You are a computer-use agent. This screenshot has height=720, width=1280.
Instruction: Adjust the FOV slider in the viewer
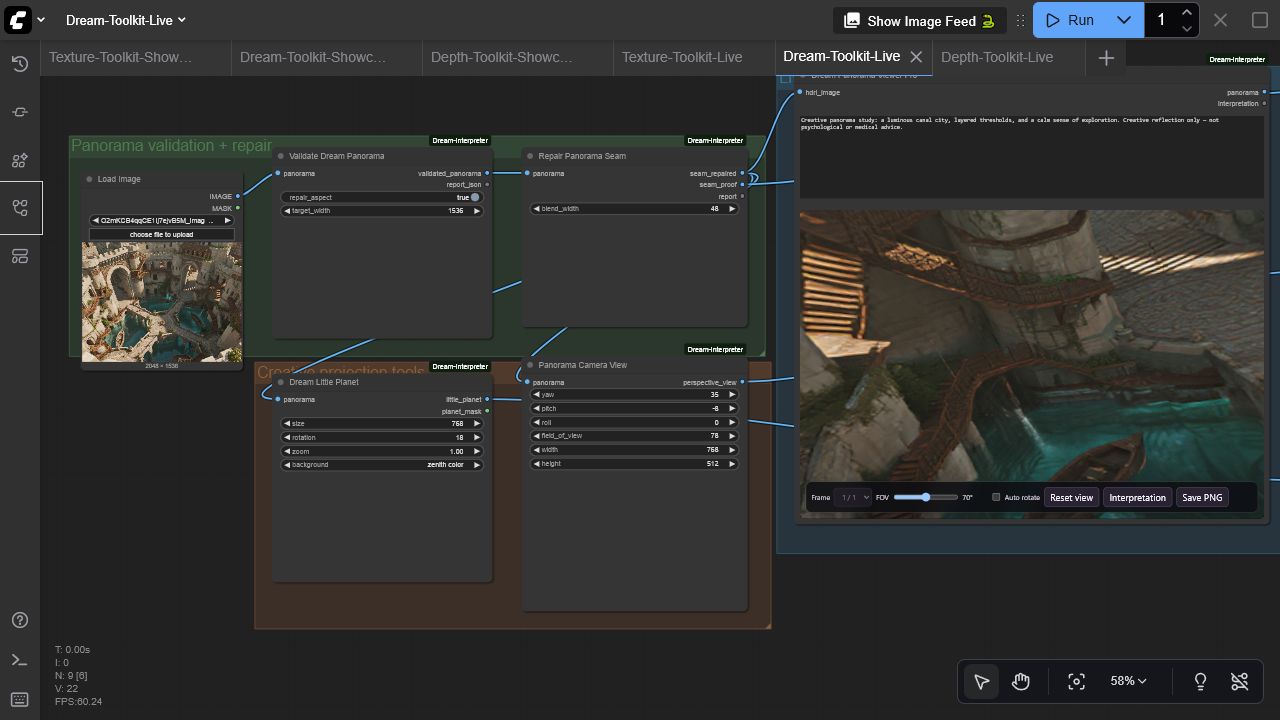pyautogui.click(x=926, y=497)
